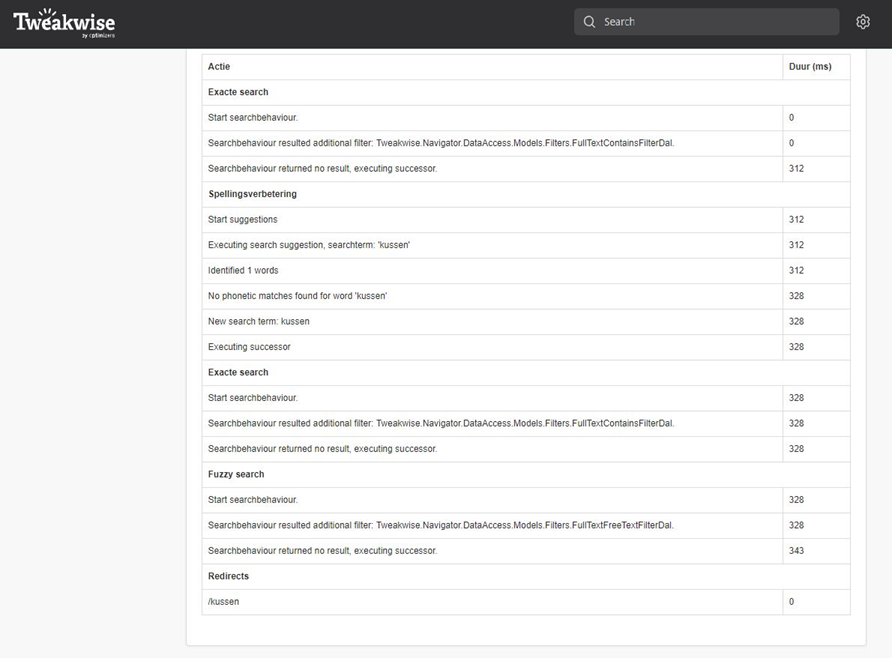Click 312 beside Executing search suggestion row
Screen dimensions: 892x658
pos(796,245)
